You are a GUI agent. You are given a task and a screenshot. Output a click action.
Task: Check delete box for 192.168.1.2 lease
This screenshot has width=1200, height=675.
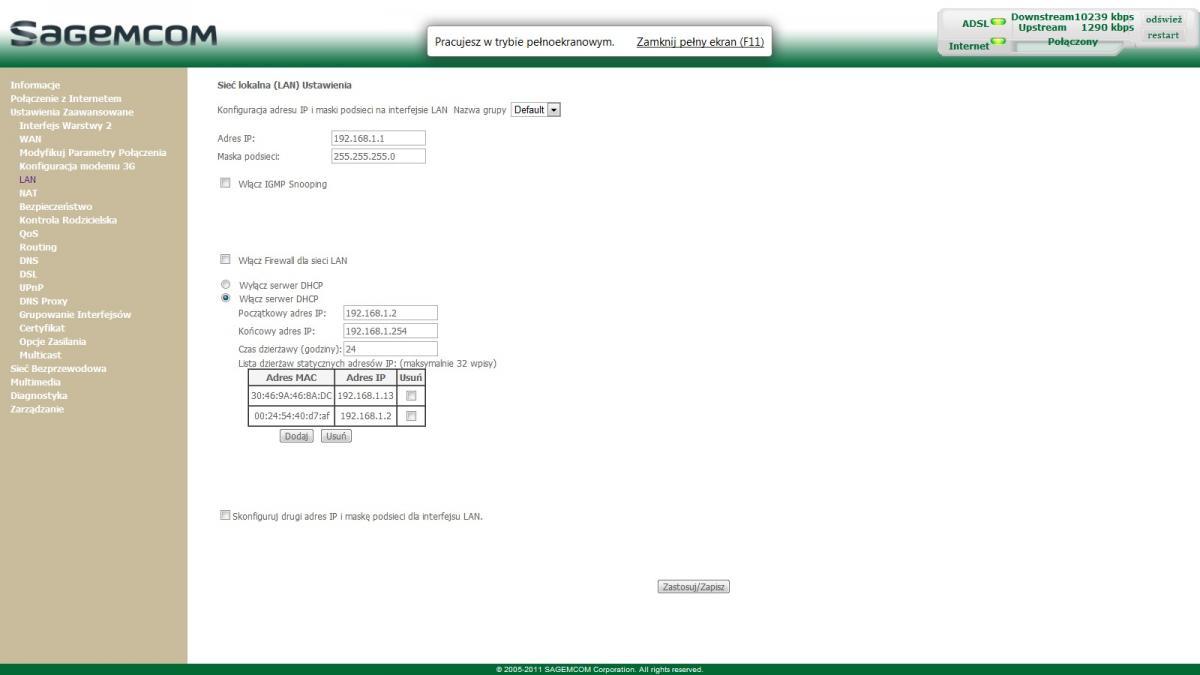click(410, 416)
